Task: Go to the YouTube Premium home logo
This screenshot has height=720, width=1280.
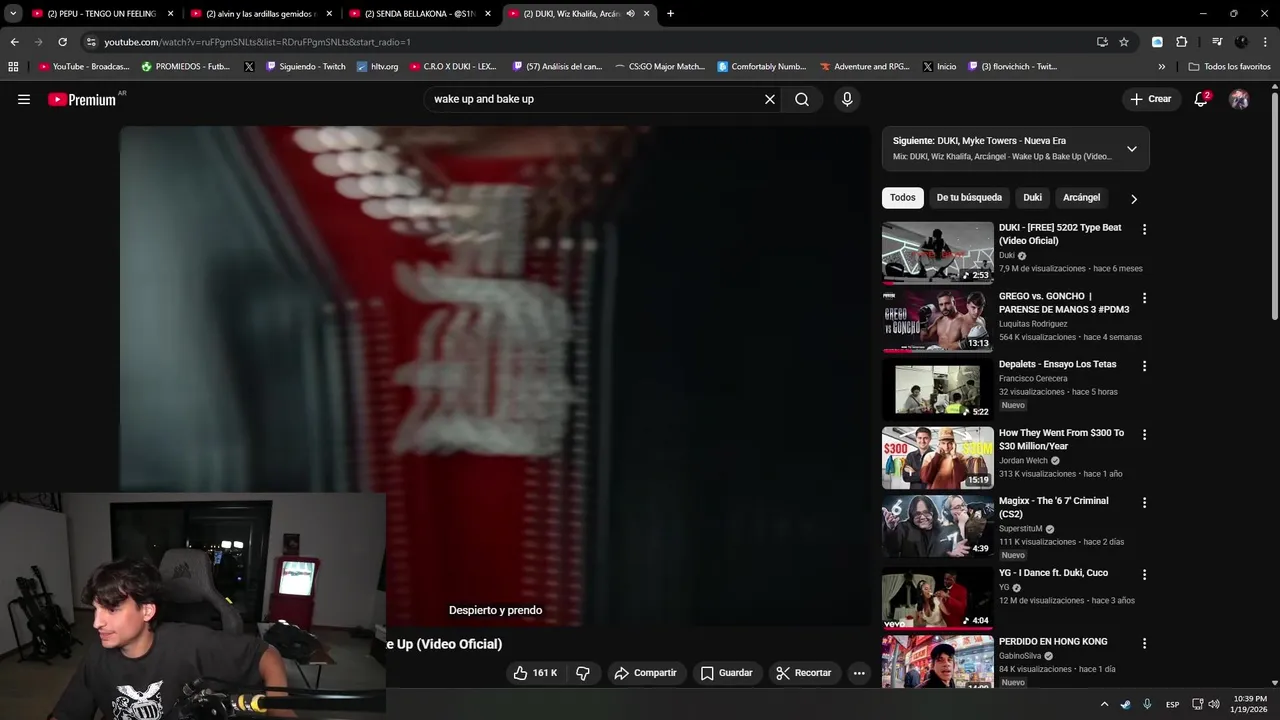Action: pos(84,99)
